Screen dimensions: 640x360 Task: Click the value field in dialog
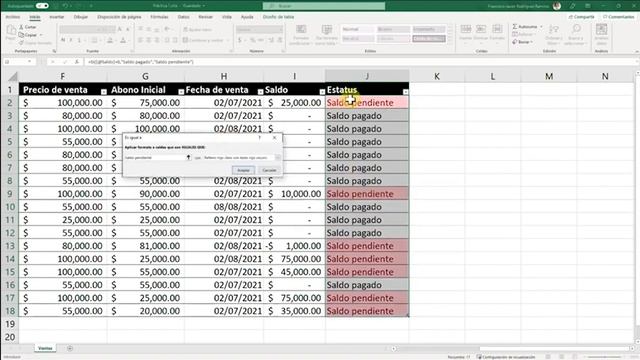click(155, 158)
